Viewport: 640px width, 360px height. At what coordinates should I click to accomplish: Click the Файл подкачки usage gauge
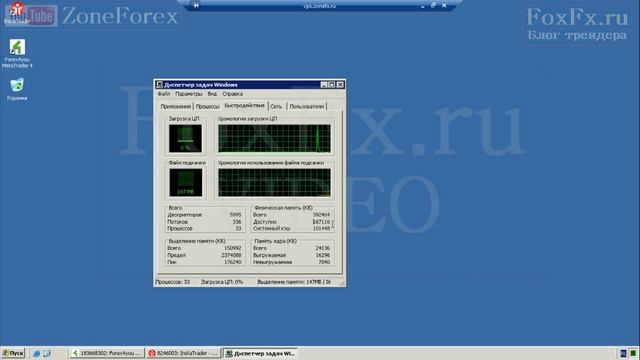click(x=185, y=182)
